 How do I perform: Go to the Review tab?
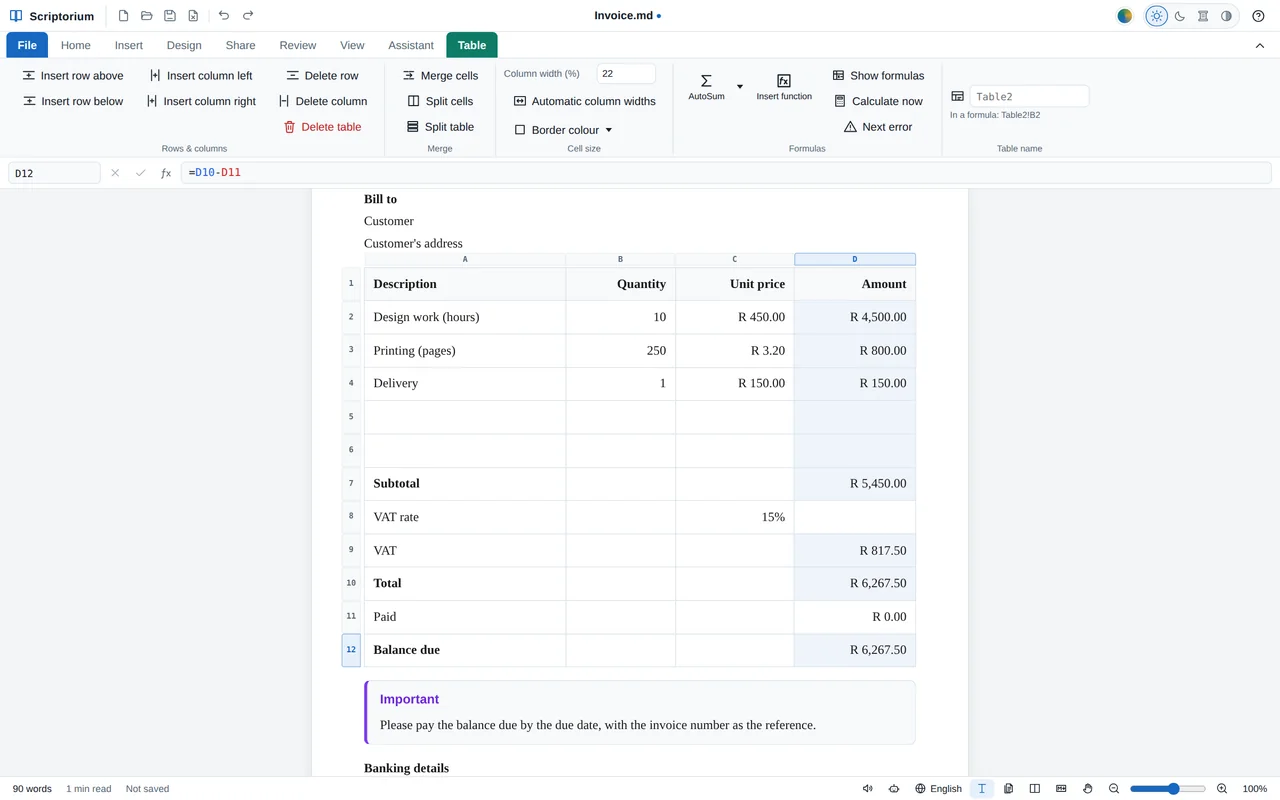(298, 45)
